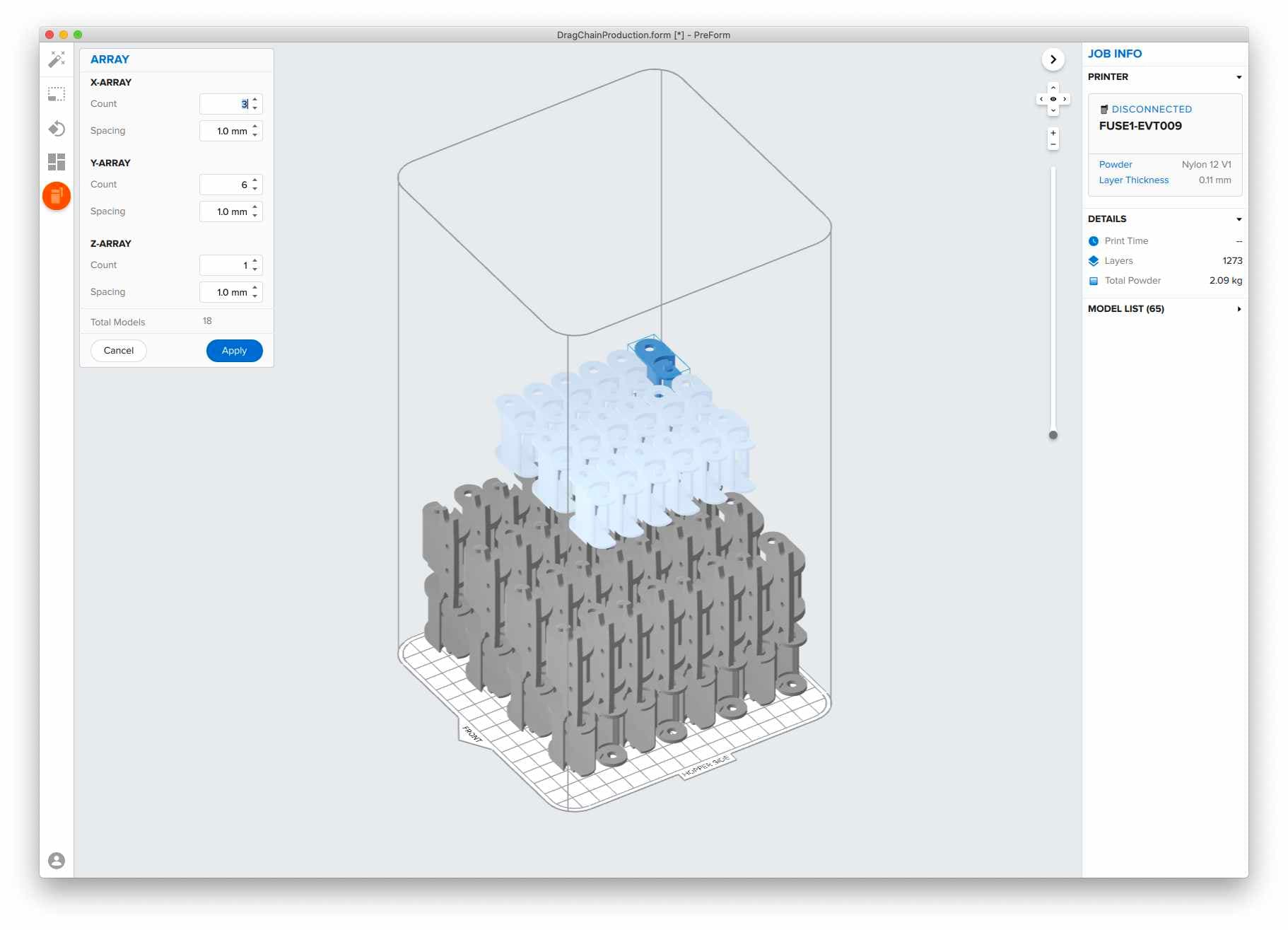
Task: Open the Layout grid tool
Action: 57,162
